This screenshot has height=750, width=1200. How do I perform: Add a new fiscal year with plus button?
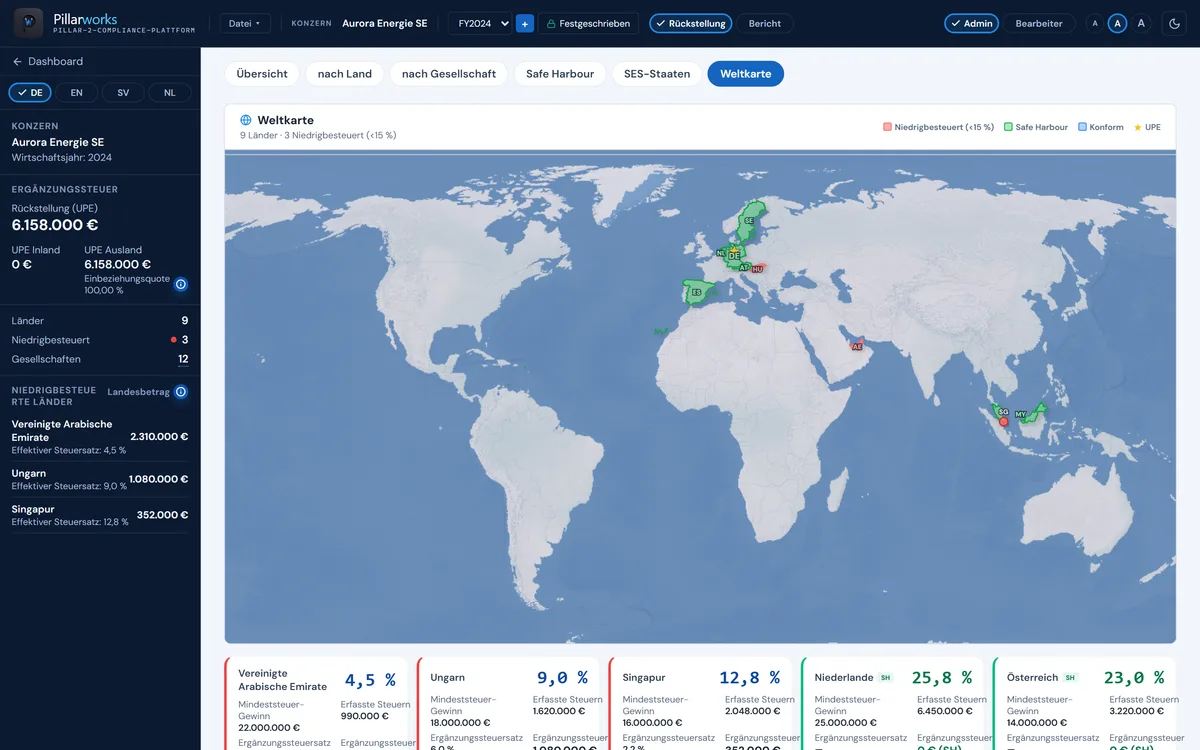click(x=525, y=23)
